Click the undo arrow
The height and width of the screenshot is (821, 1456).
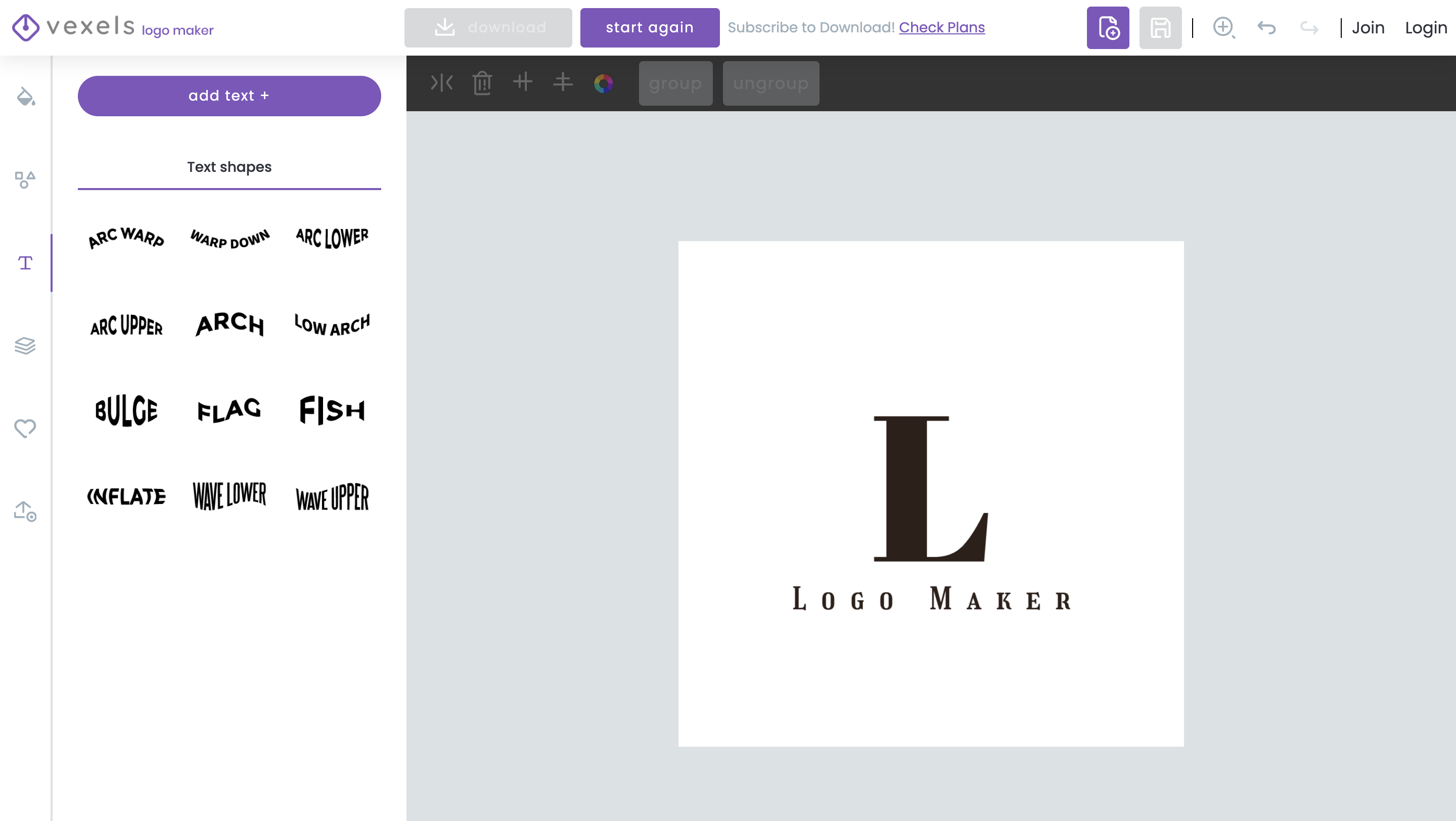pos(1266,28)
